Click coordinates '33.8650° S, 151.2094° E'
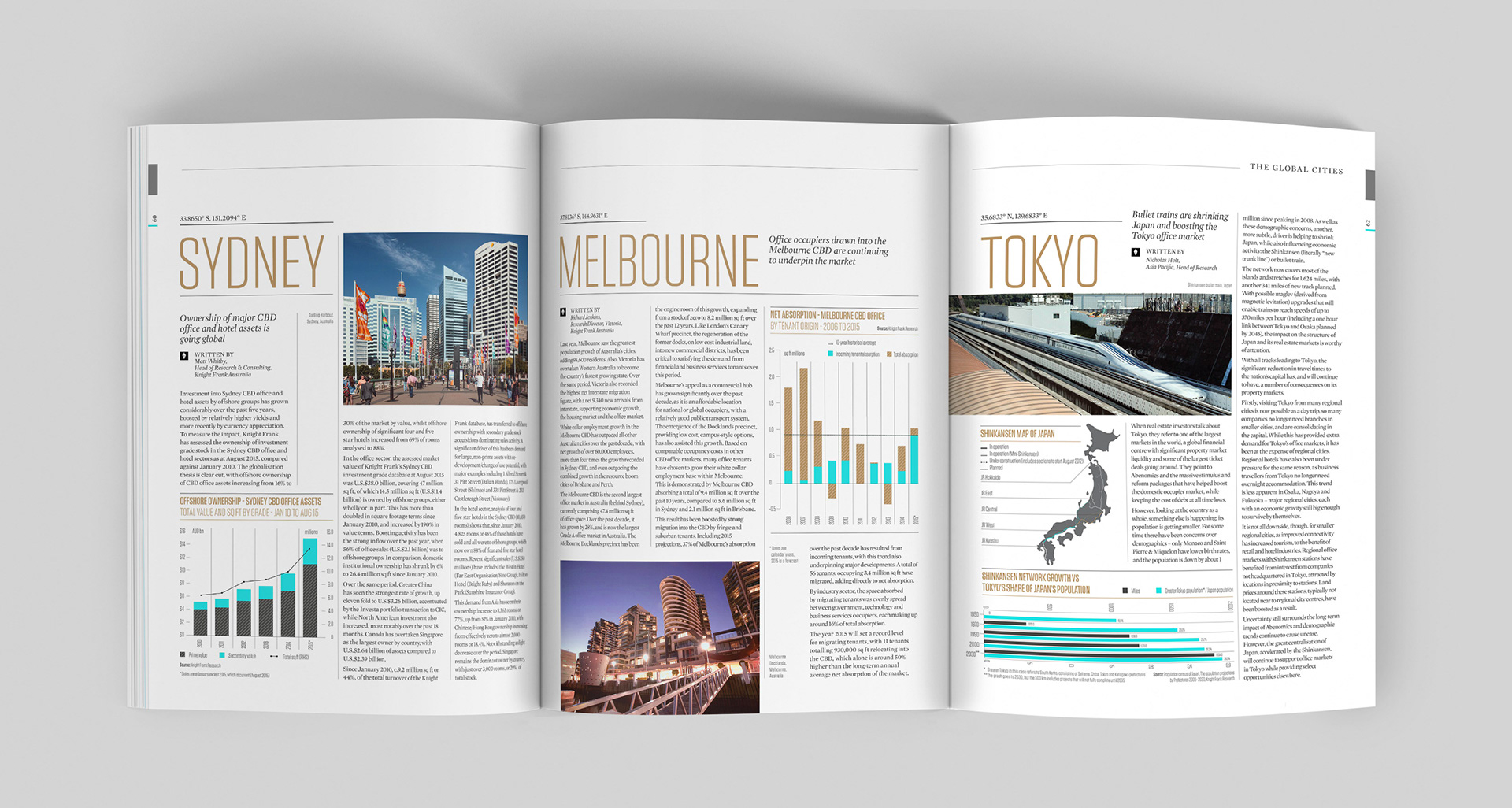This screenshot has width=1512, height=808. [x=213, y=218]
